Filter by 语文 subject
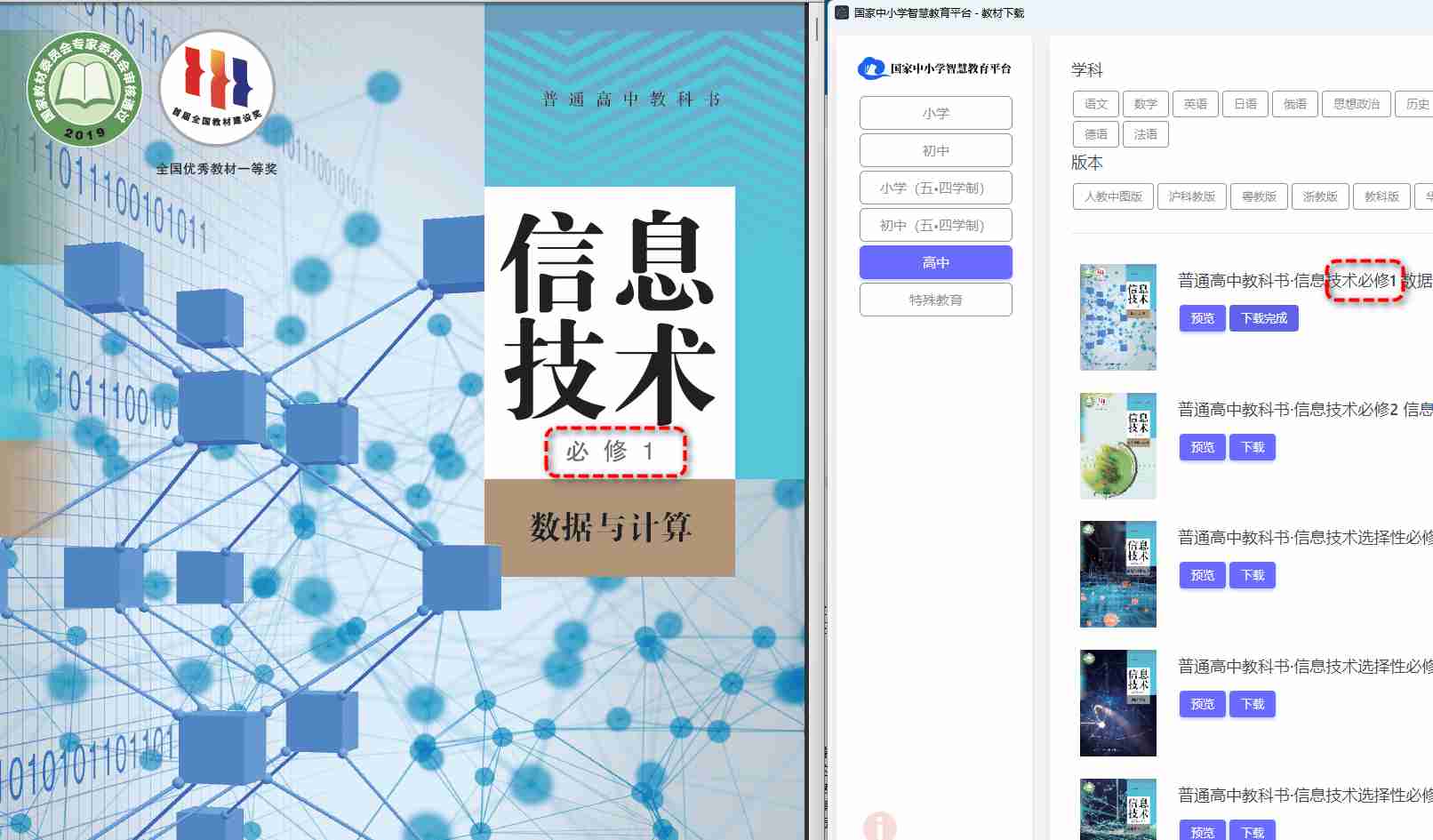Image resolution: width=1433 pixels, height=840 pixels. (1095, 104)
